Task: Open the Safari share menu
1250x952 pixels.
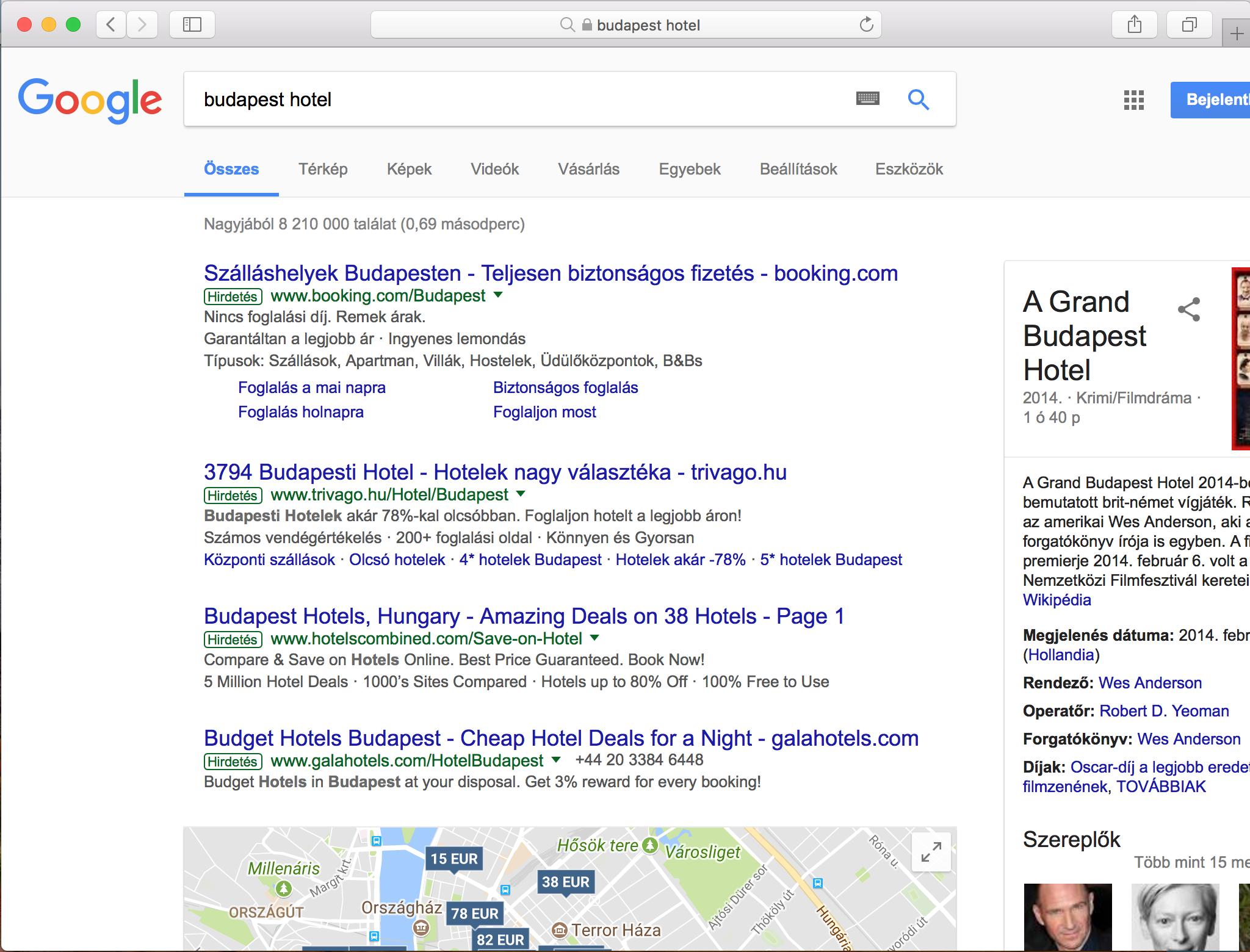Action: [x=1134, y=24]
